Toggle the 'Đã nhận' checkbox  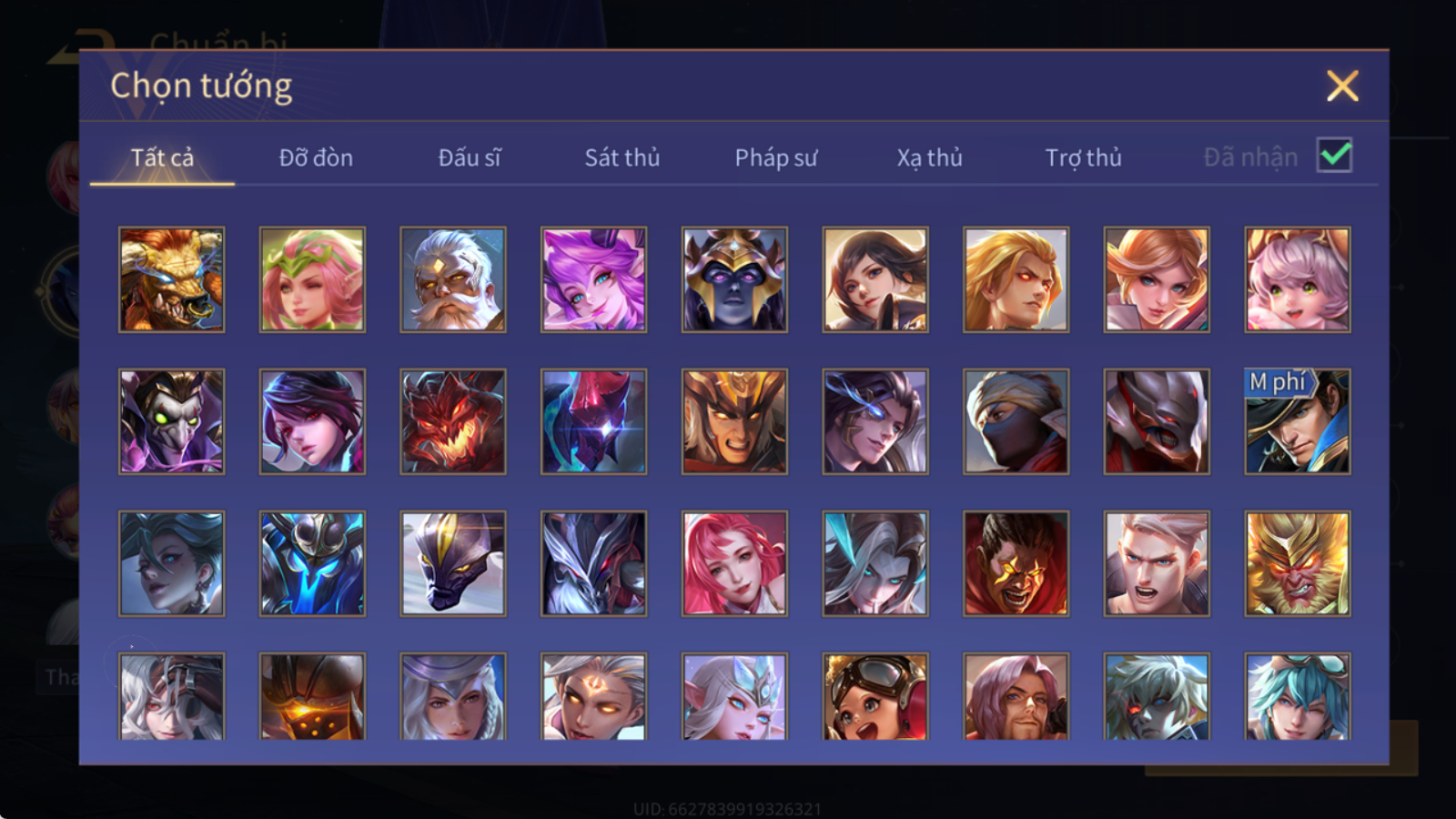coord(1335,156)
